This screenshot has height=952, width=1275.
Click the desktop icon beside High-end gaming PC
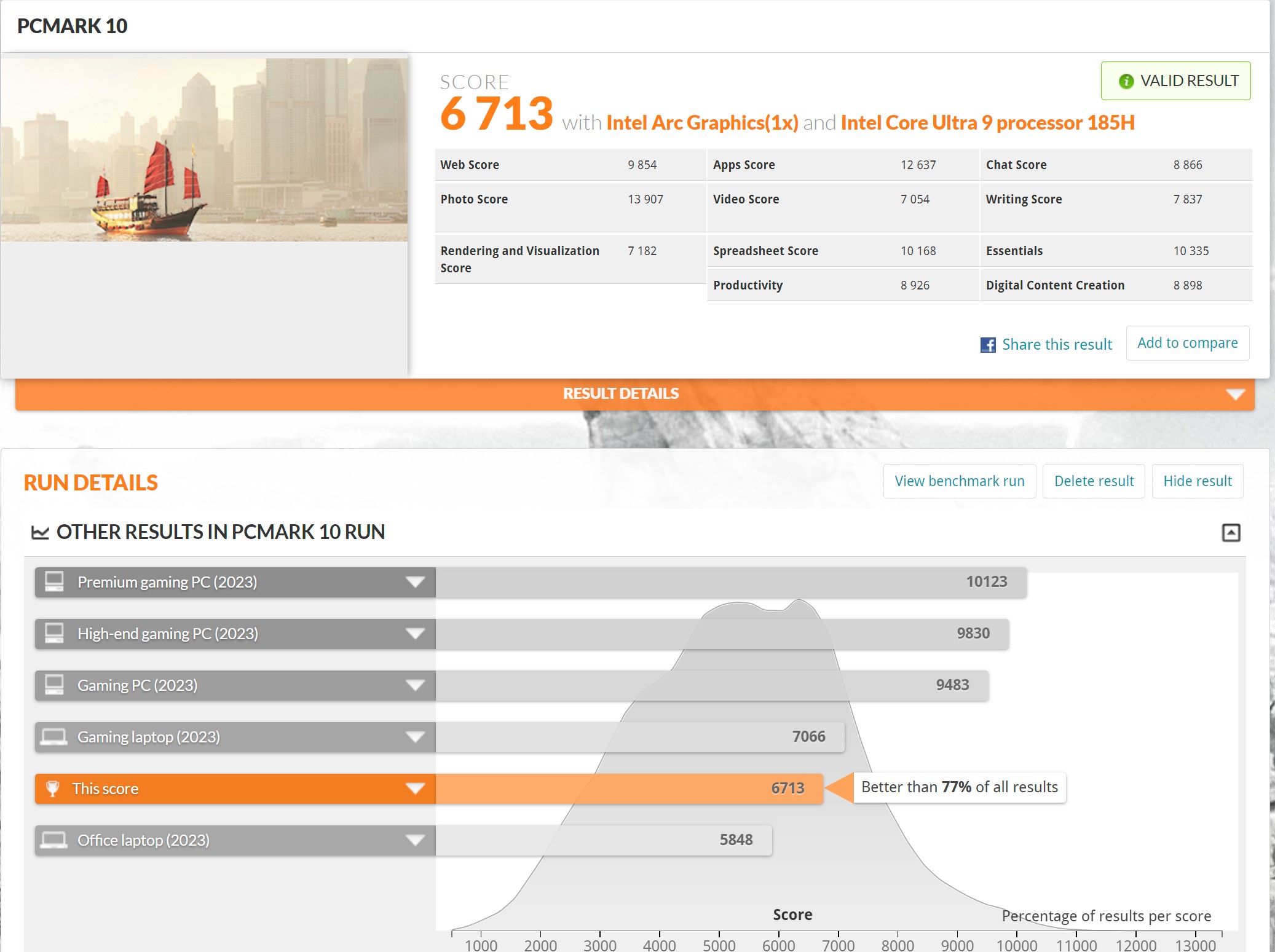[x=54, y=634]
